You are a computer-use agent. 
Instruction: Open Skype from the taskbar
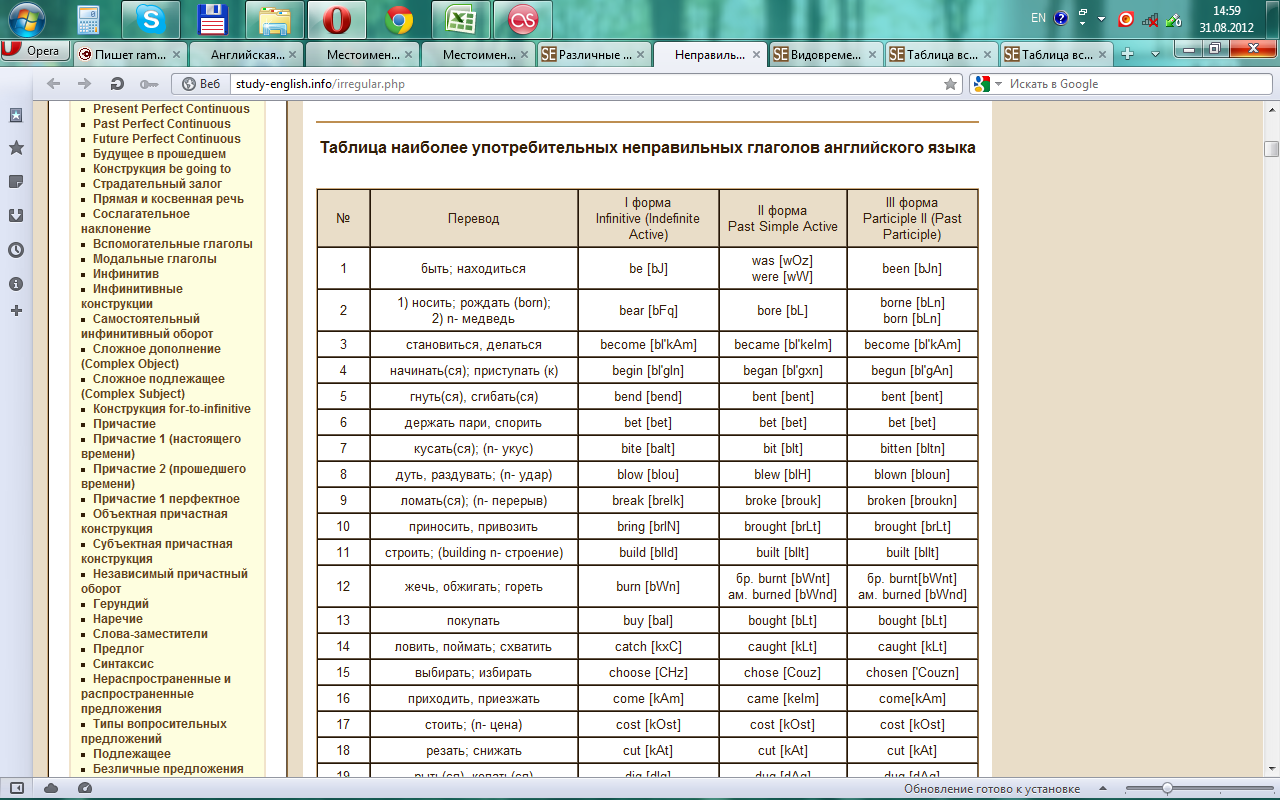click(x=151, y=19)
